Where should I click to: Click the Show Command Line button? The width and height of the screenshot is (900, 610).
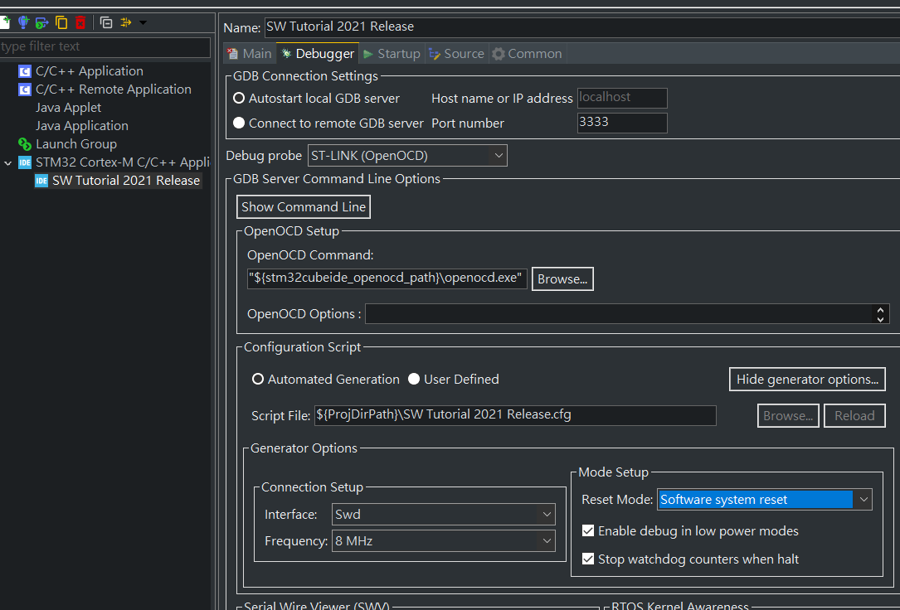pyautogui.click(x=303, y=207)
